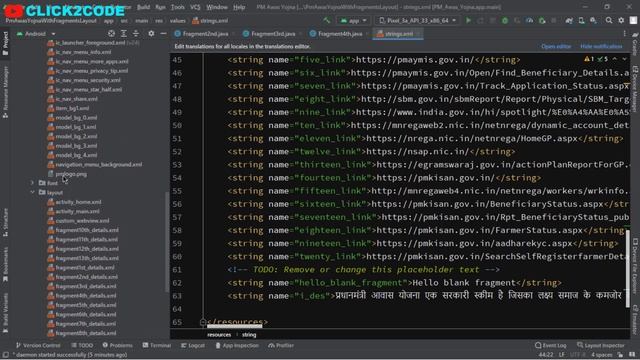Screen dimensions: 640x360
Task: Open the Gradle side panel on right
Action: pos(635,43)
